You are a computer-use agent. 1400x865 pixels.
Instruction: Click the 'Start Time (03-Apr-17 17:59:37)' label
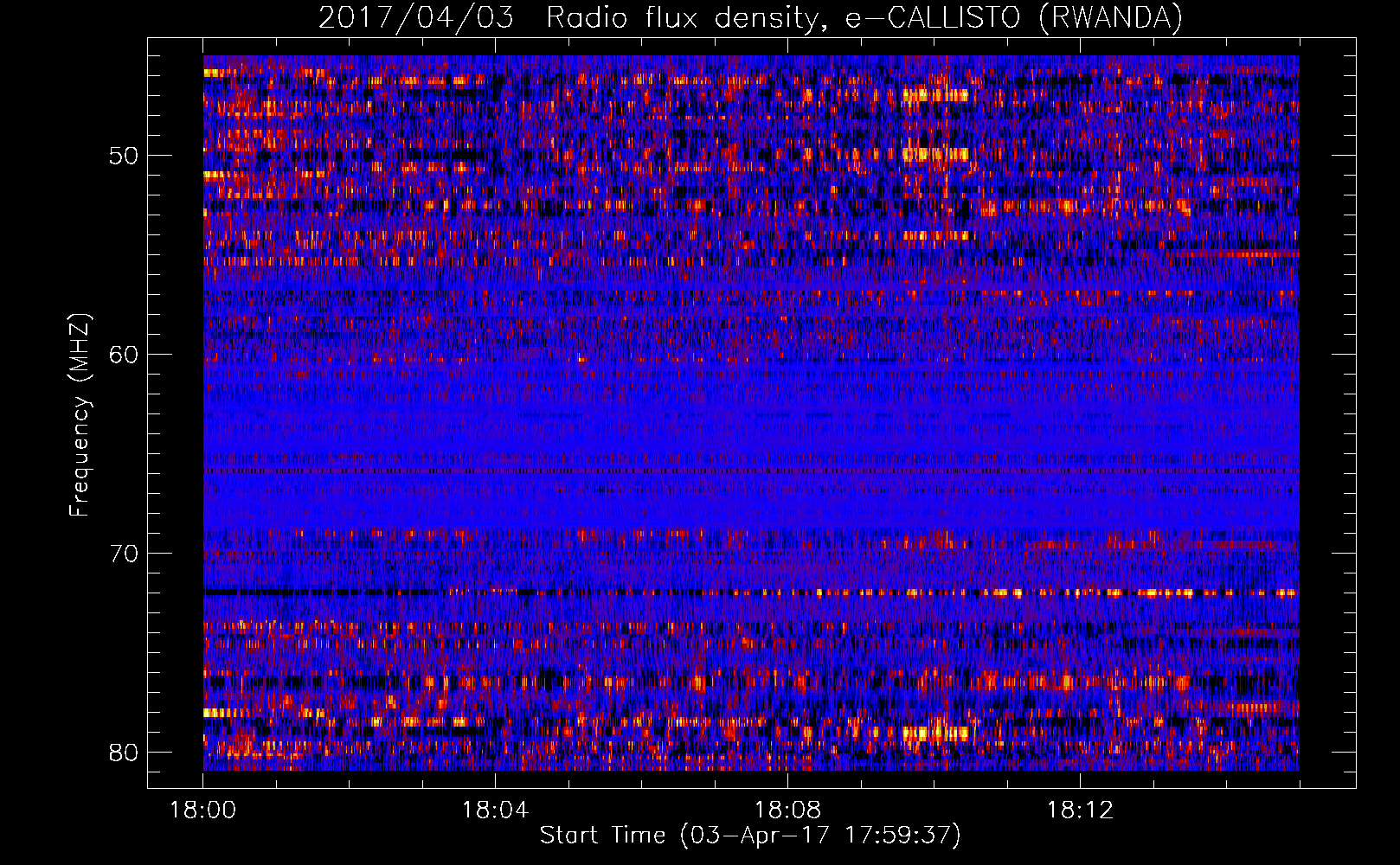[750, 836]
